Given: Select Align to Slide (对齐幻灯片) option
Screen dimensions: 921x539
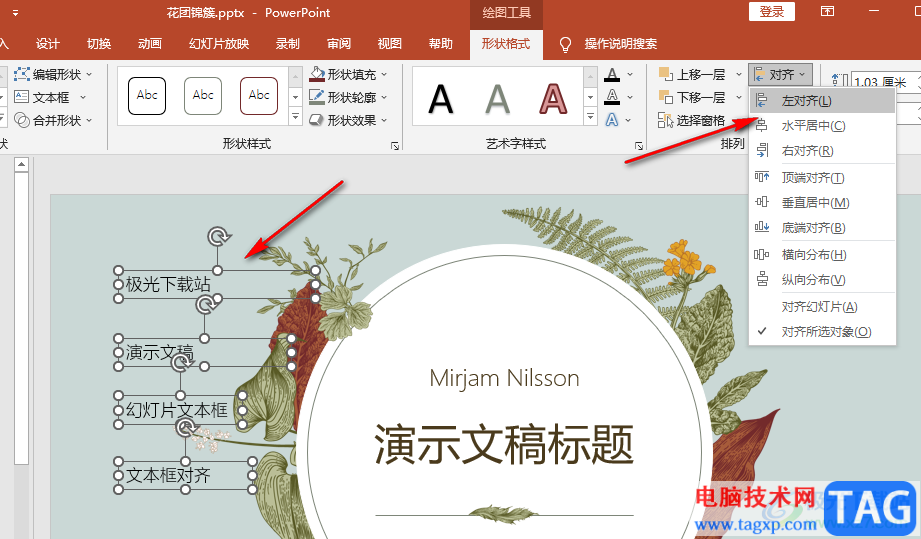Looking at the screenshot, I should 822,306.
